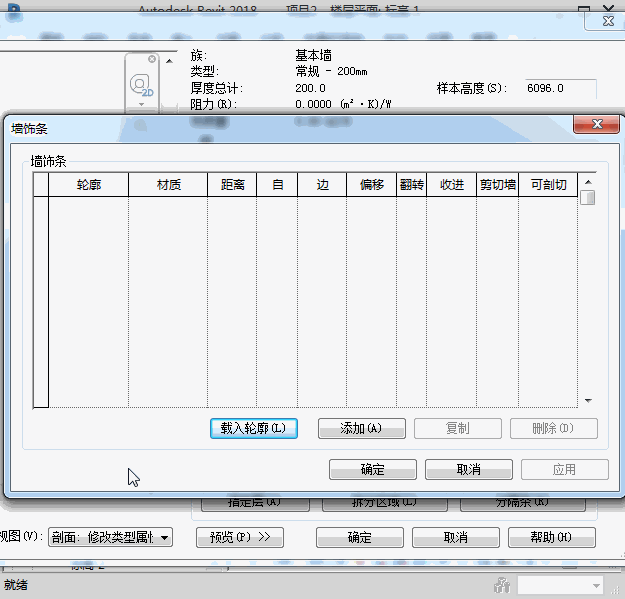This screenshot has height=599, width=625.
Task: Expand the preview pane with 预览(P) >>
Action: click(240, 538)
